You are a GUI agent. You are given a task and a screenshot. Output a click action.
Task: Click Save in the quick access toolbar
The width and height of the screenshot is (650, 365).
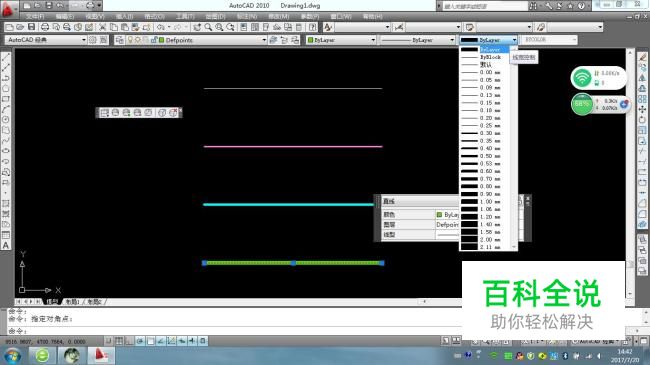point(49,5)
